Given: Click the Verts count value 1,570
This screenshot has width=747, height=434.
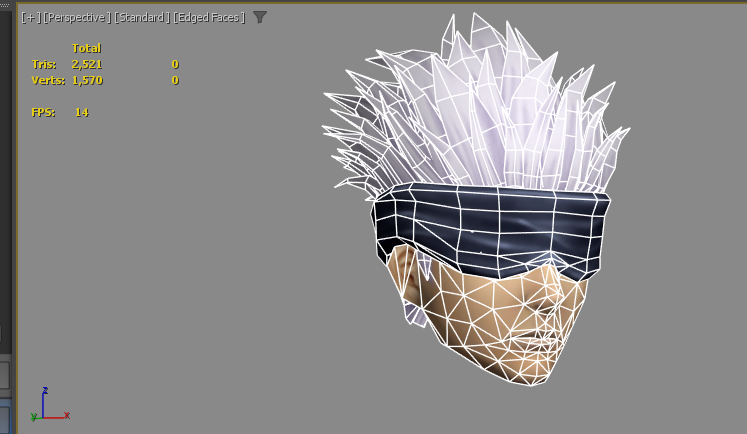Looking at the screenshot, I should click(87, 80).
